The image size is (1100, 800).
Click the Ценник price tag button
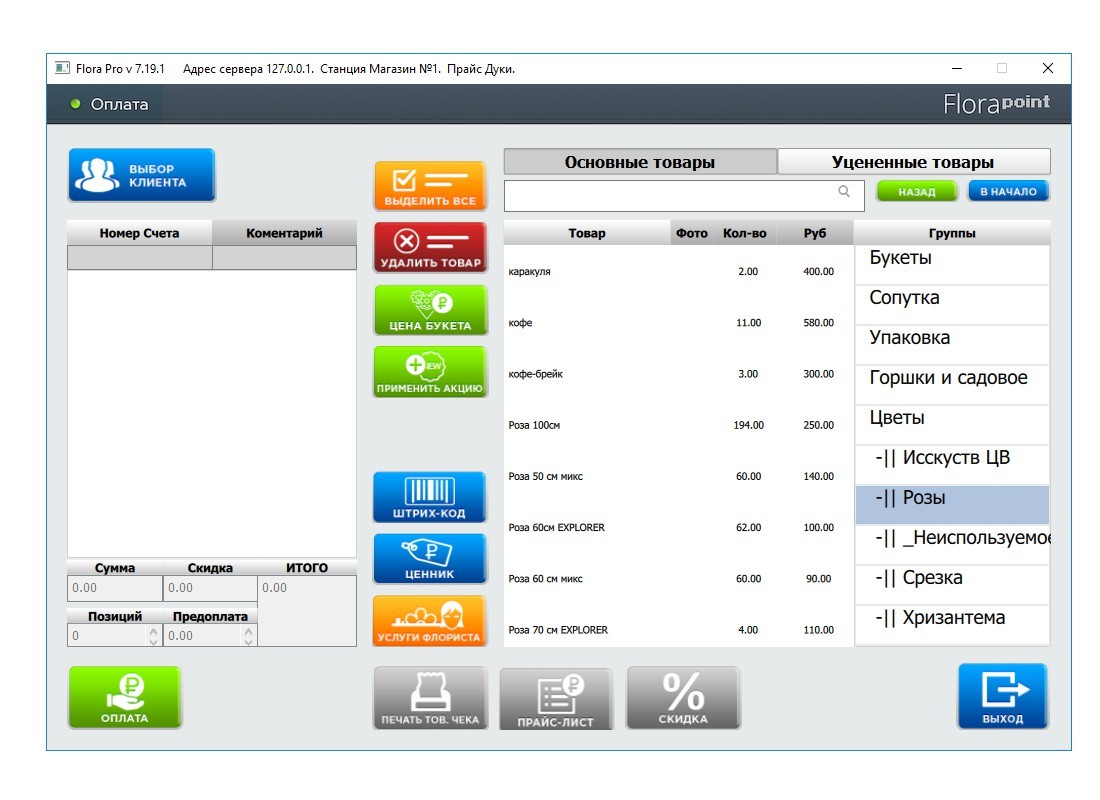[430, 558]
